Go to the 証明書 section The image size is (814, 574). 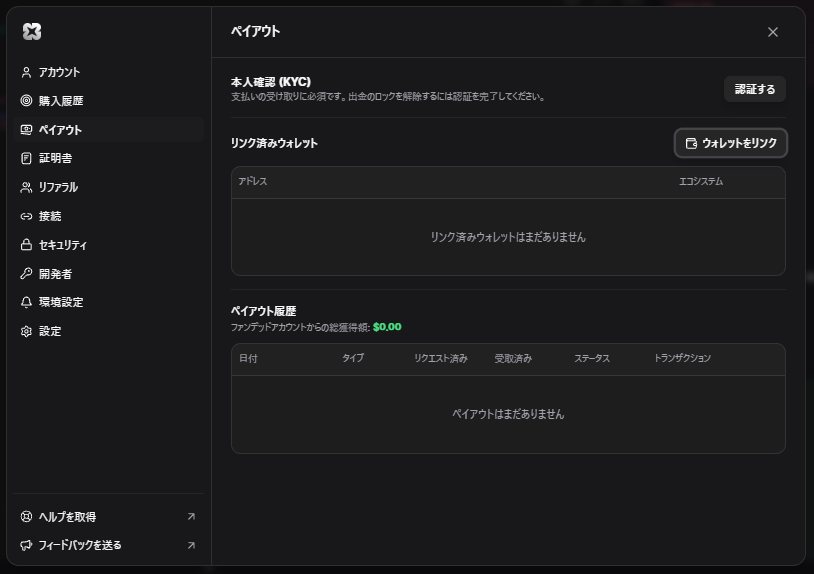(108, 158)
